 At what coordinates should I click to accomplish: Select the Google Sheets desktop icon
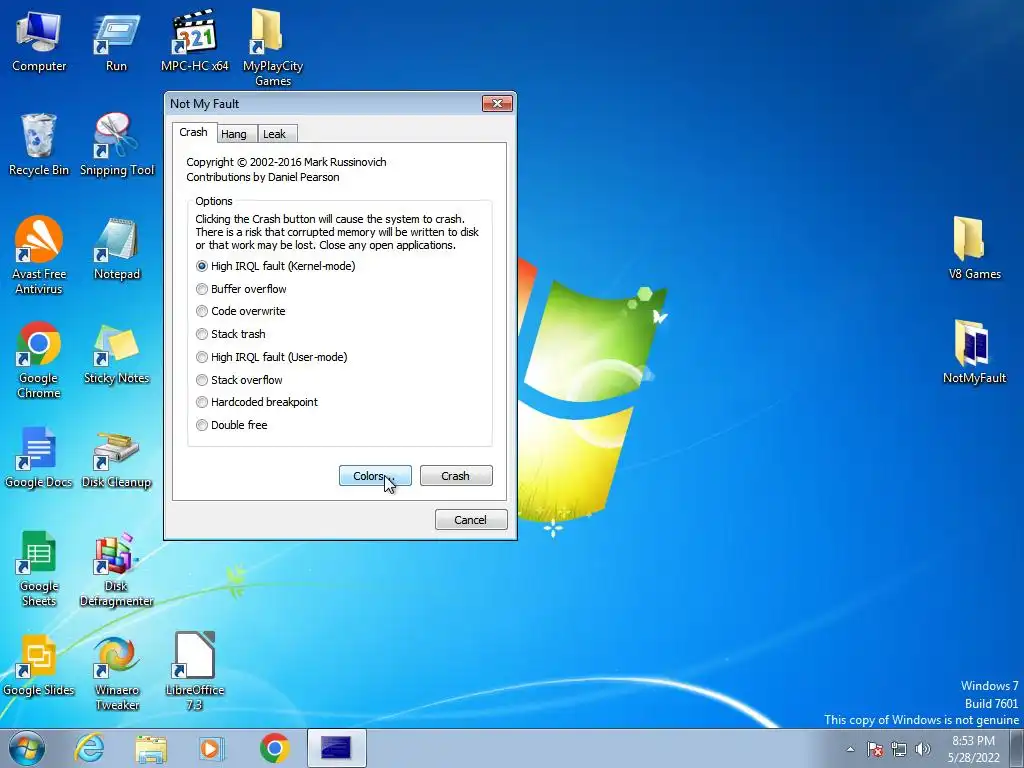[39, 568]
